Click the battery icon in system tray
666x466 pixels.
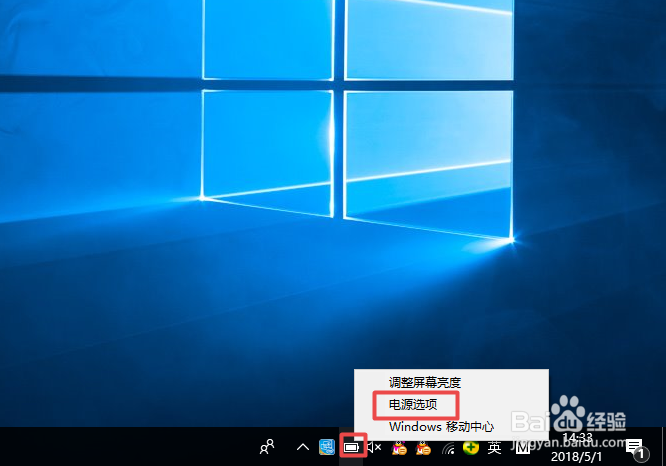point(352,447)
